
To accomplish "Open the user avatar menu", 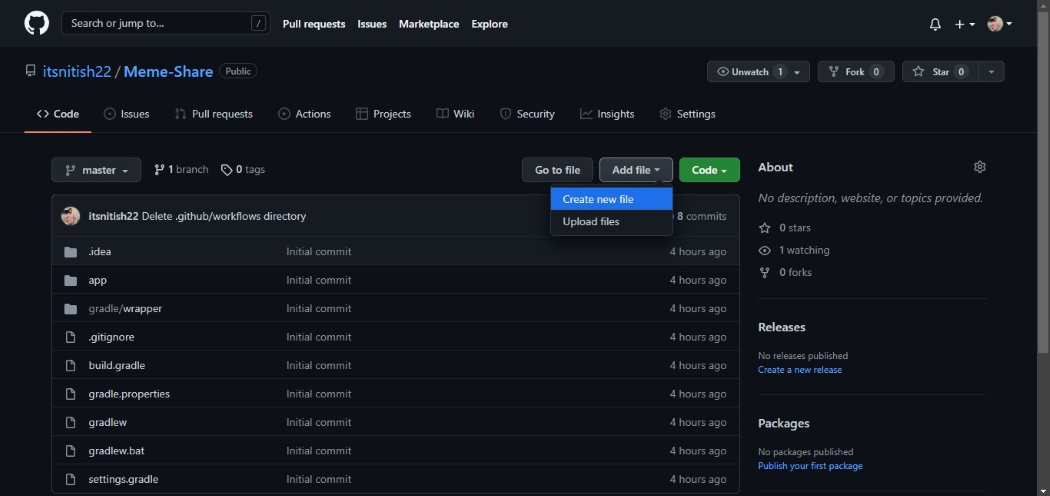I will 999,24.
